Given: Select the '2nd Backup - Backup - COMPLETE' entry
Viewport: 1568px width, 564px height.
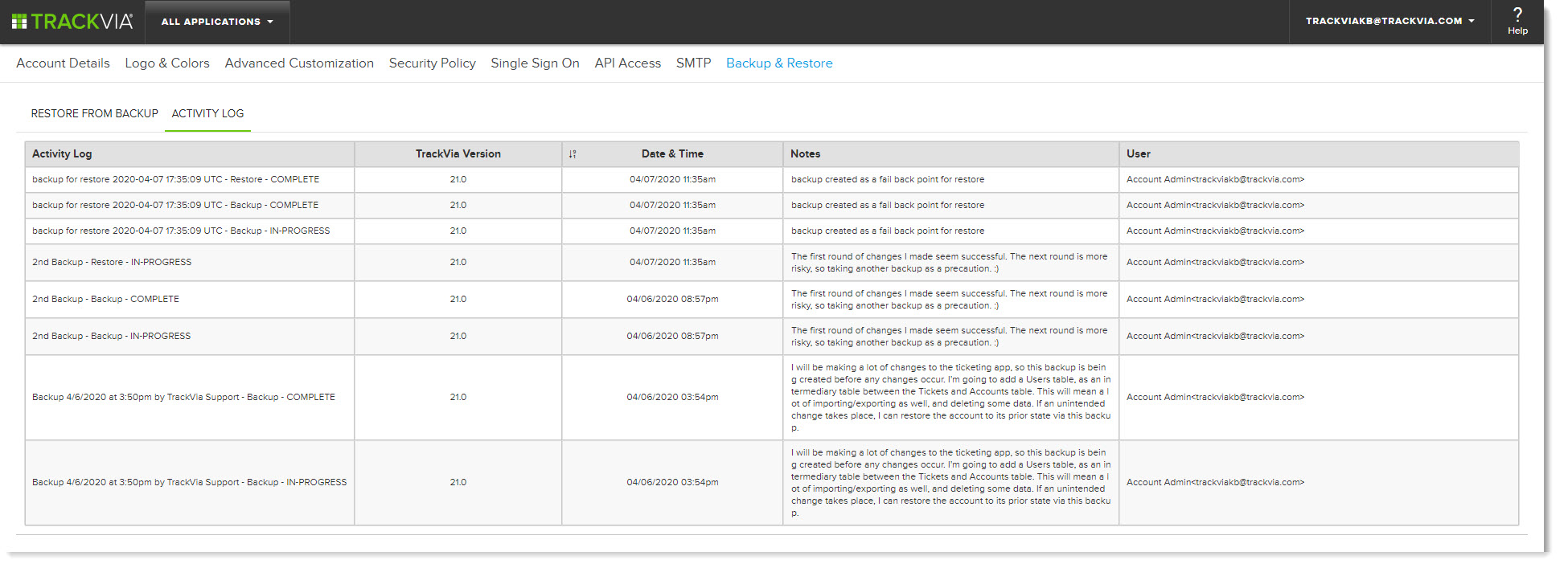Looking at the screenshot, I should [105, 300].
